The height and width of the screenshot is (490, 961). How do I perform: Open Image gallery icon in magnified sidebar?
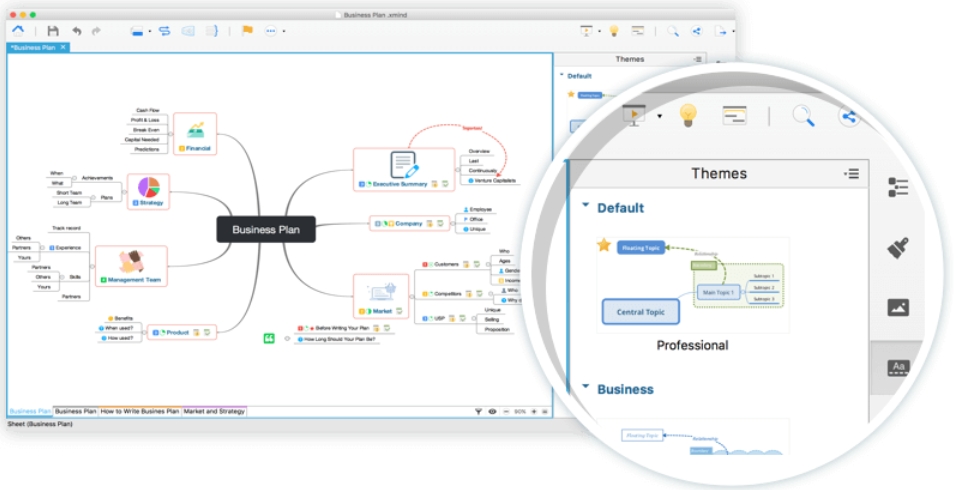point(898,307)
